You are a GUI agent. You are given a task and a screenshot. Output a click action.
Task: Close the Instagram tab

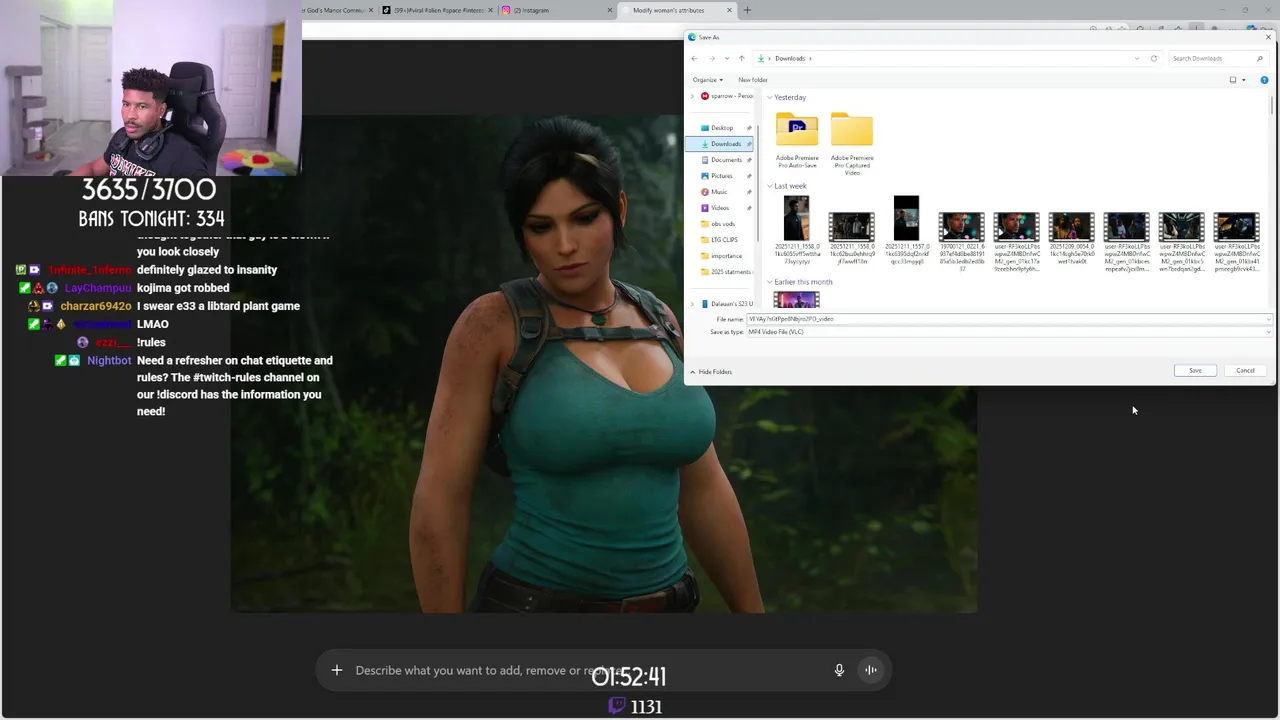610,10
